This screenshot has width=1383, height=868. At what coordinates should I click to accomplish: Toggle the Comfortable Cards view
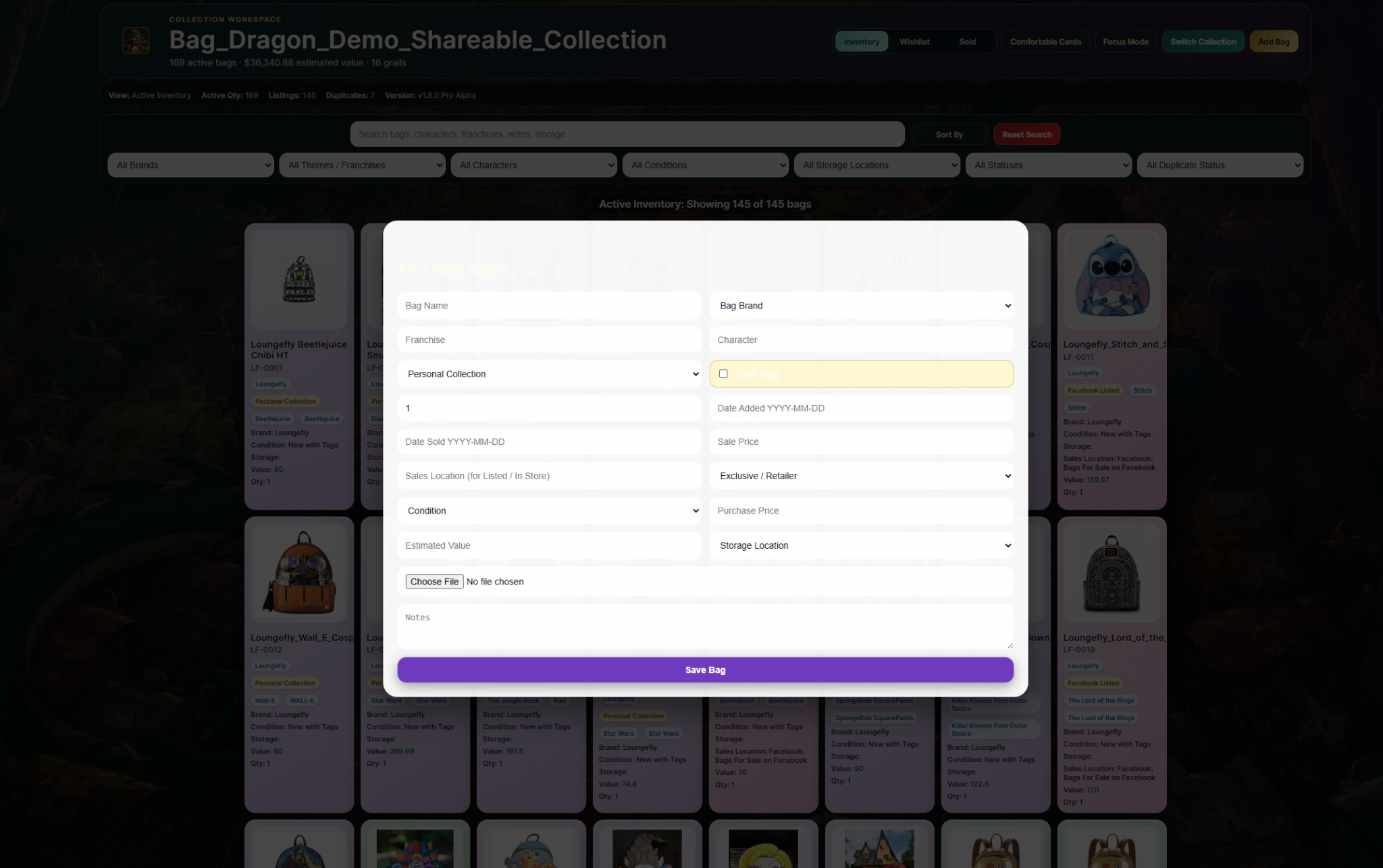point(1045,42)
